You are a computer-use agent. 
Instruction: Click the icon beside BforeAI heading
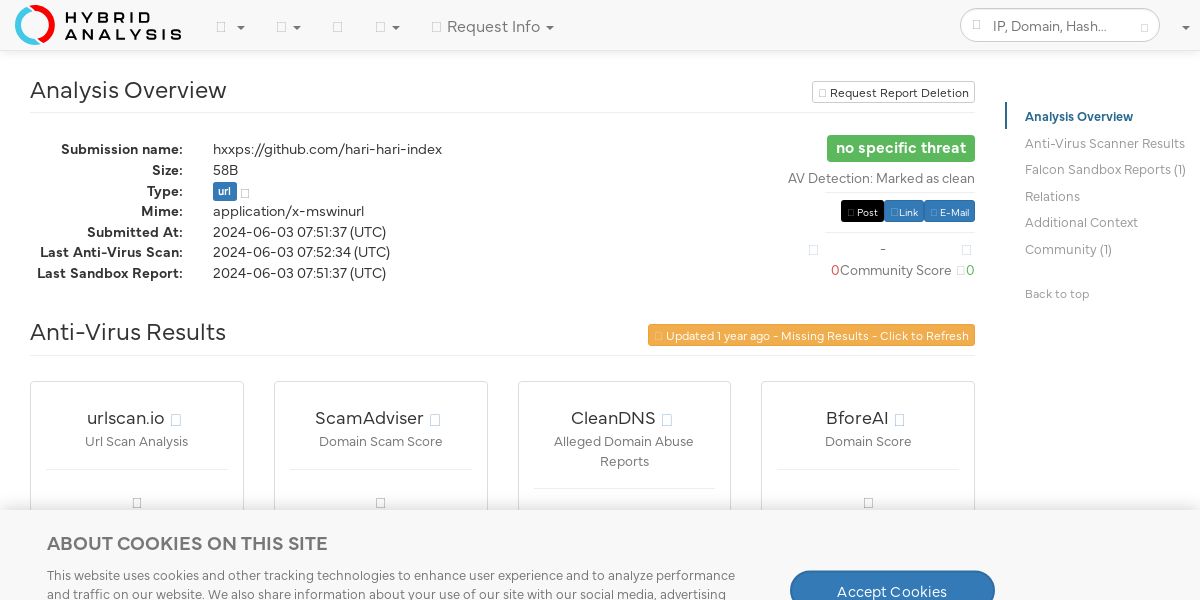pos(899,420)
